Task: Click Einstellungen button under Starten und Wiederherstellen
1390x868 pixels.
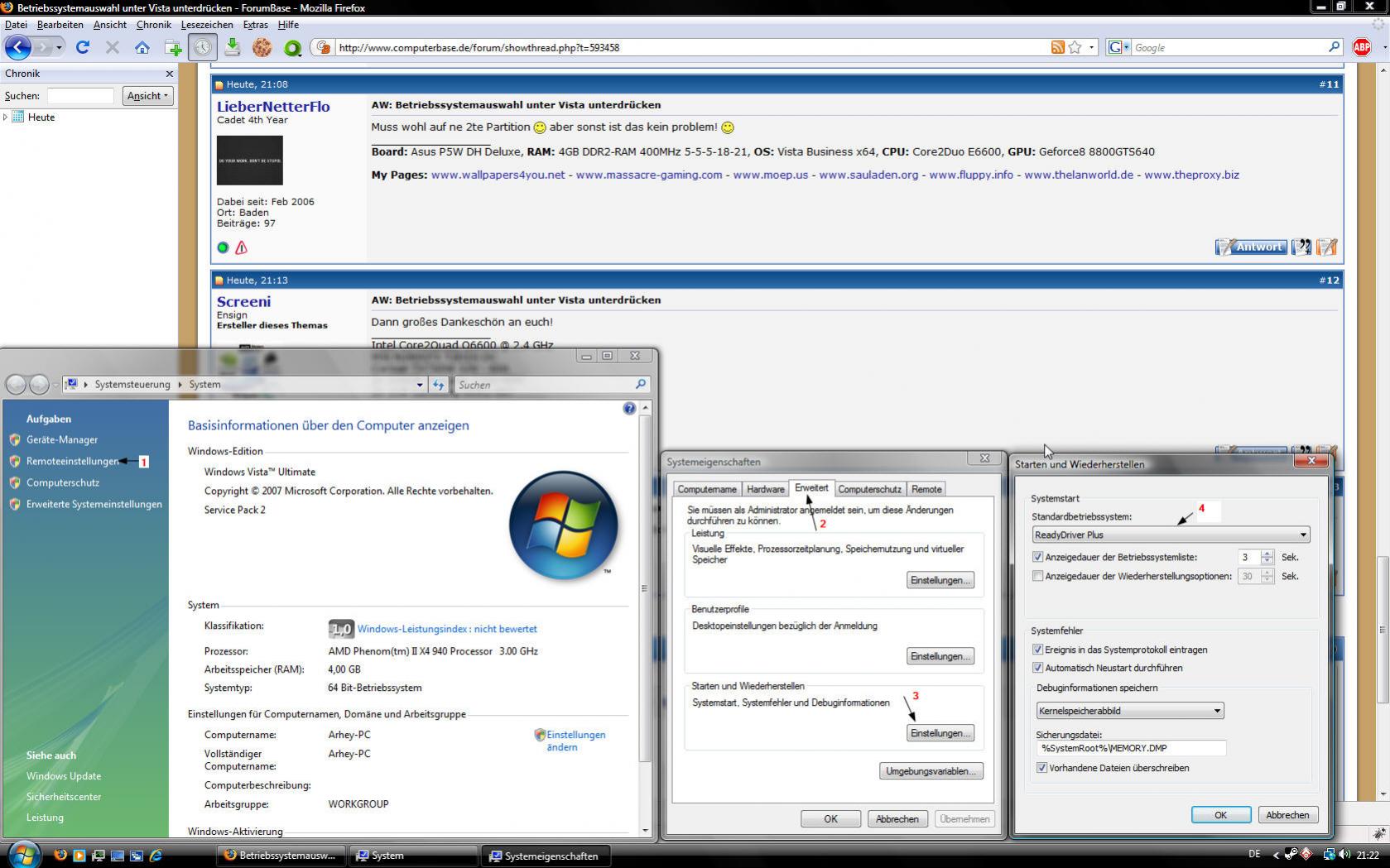Action: pos(940,733)
